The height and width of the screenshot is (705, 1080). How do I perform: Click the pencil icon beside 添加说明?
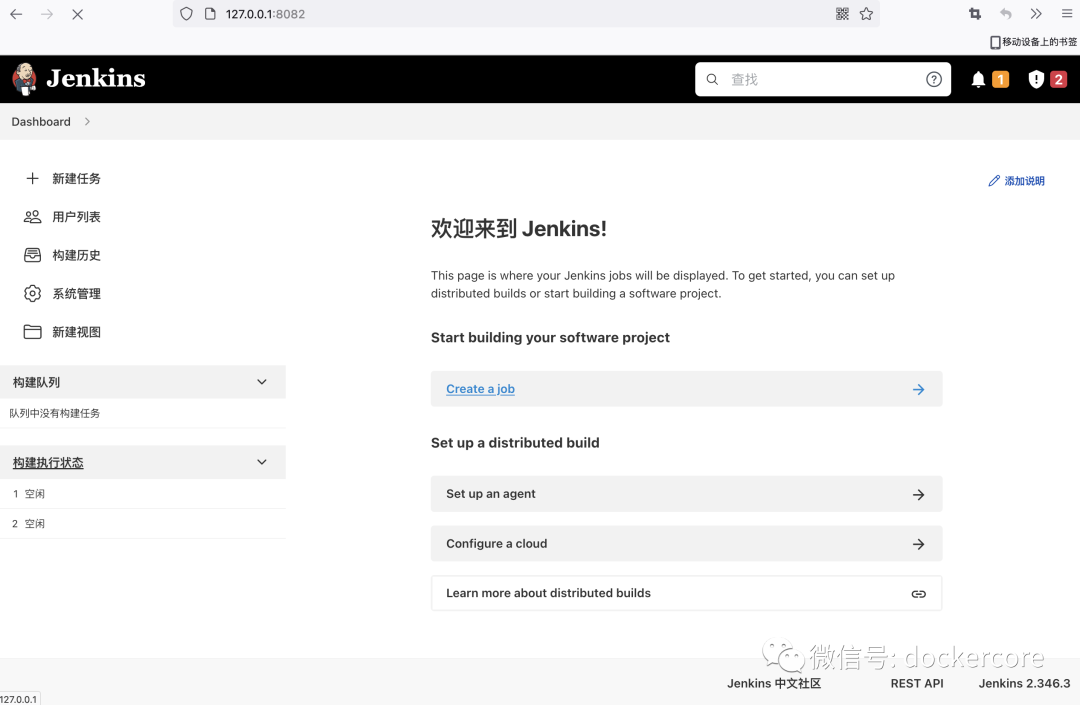click(x=994, y=180)
